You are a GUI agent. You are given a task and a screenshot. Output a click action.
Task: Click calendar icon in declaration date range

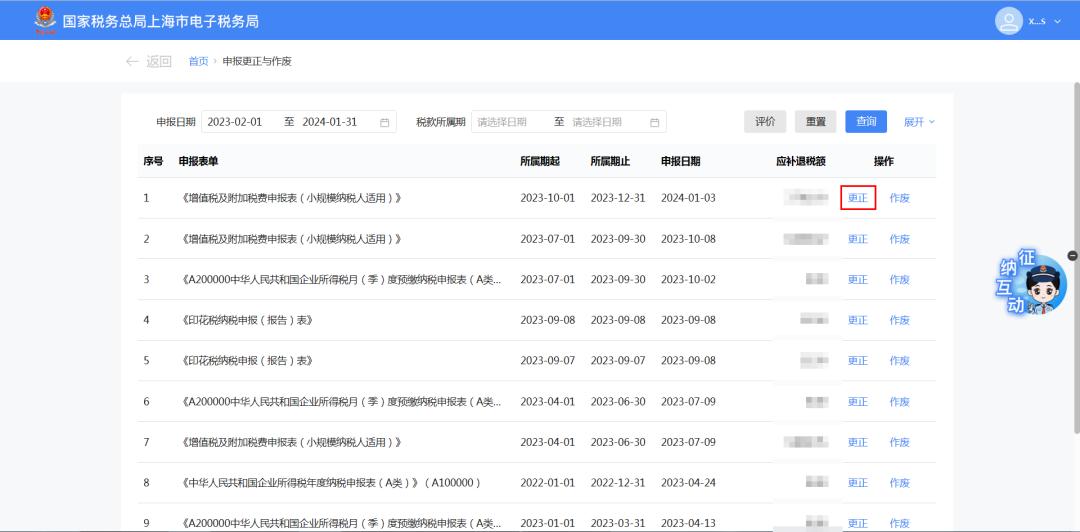click(385, 122)
